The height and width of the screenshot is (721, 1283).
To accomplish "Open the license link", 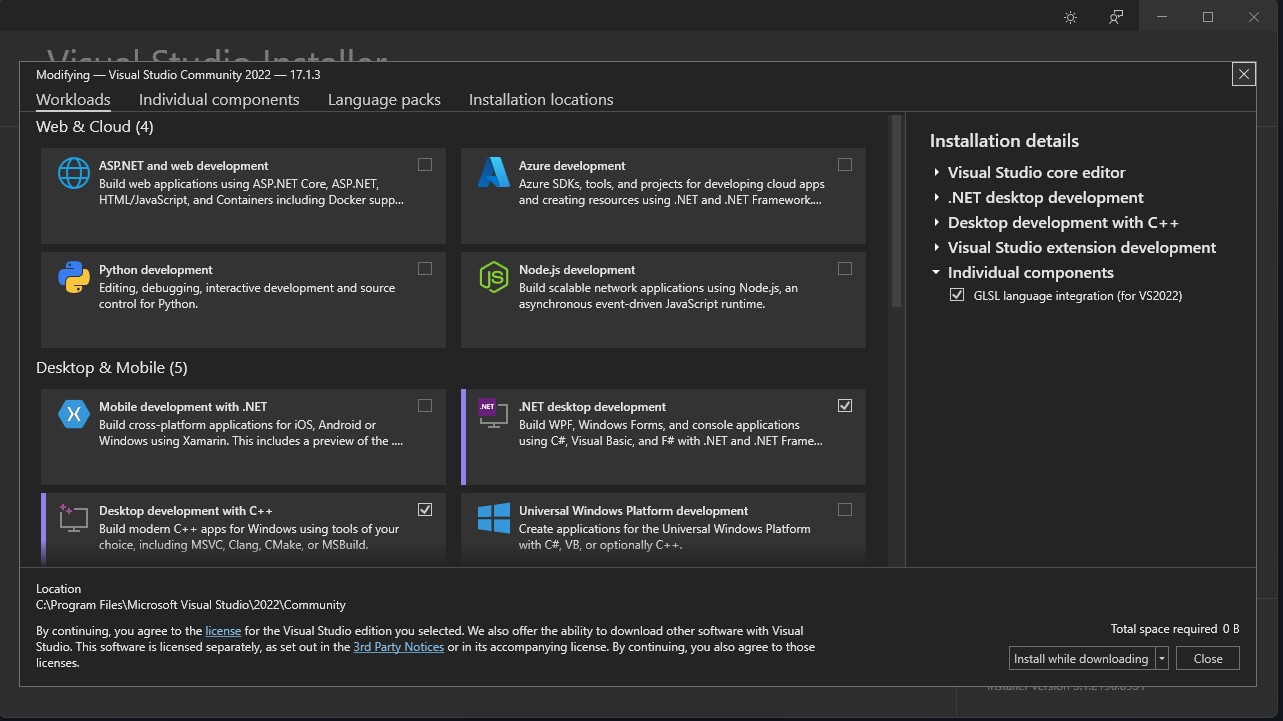I will [223, 630].
